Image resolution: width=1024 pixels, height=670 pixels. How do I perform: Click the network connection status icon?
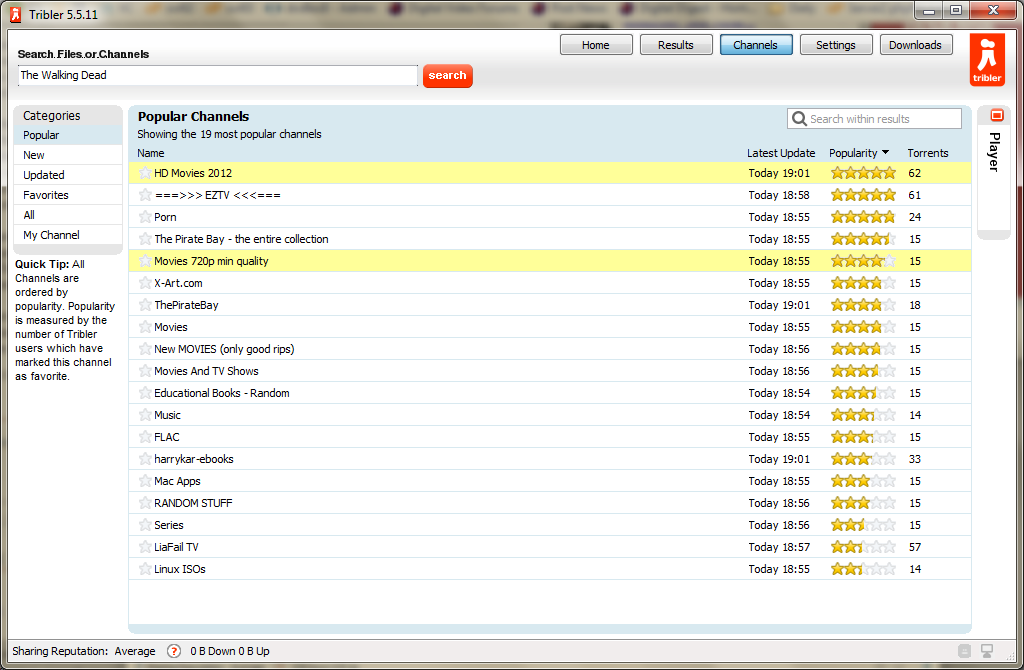pyautogui.click(x=987, y=651)
